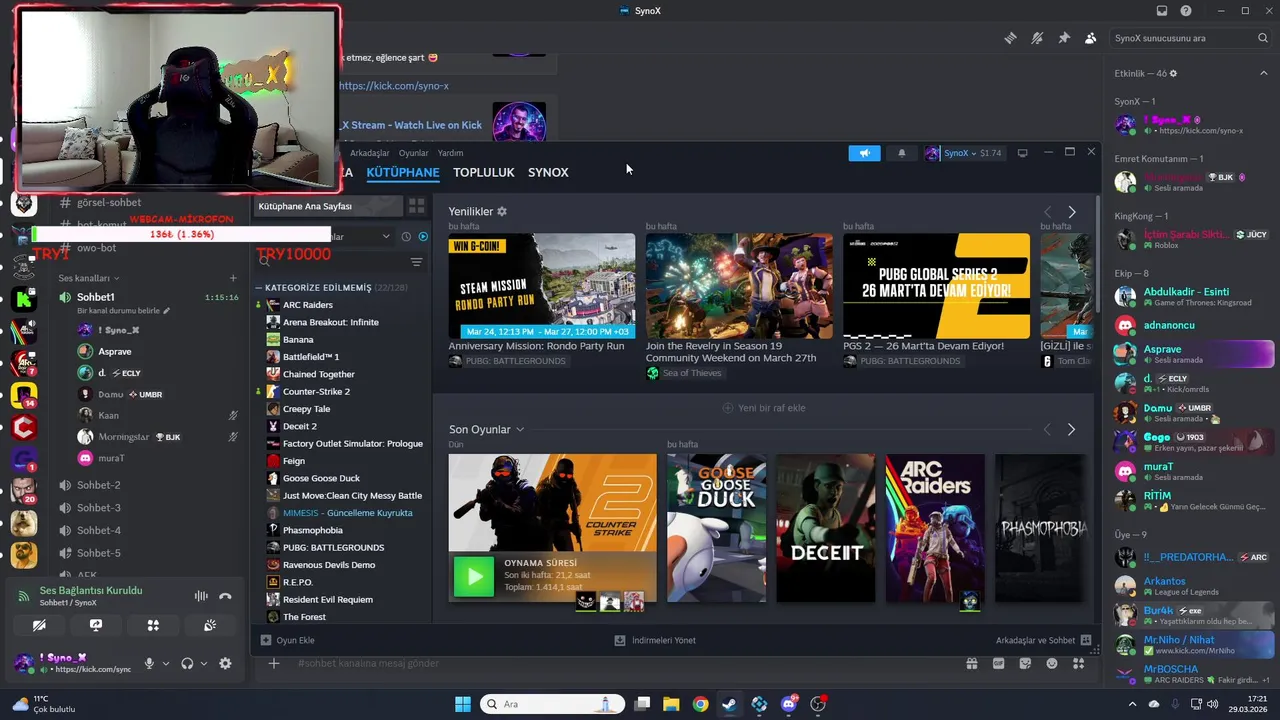Screen dimensions: 1280x720
Task: Toggle Discord member list icon
Action: point(1090,38)
